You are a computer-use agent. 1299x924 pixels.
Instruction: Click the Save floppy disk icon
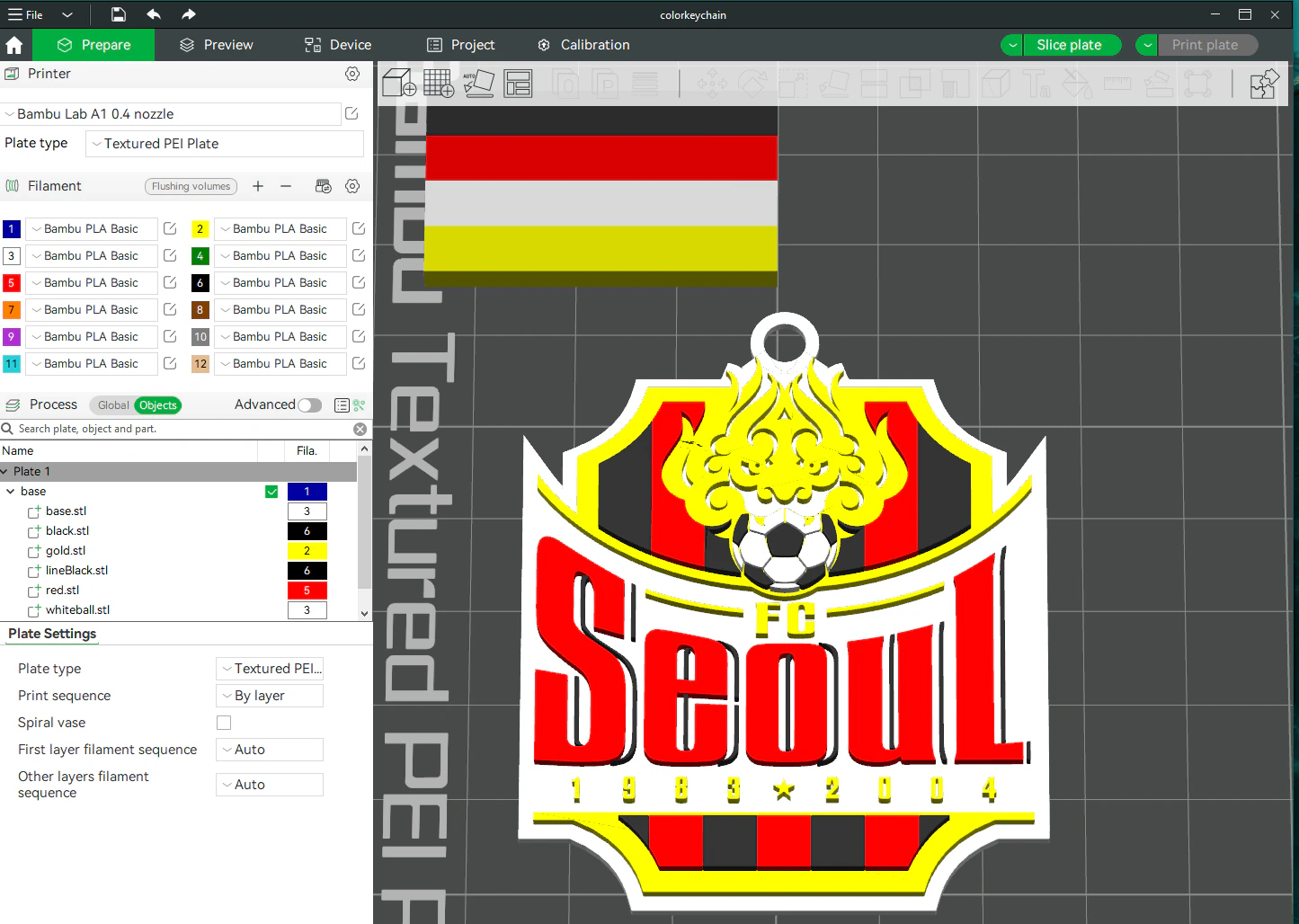119,14
